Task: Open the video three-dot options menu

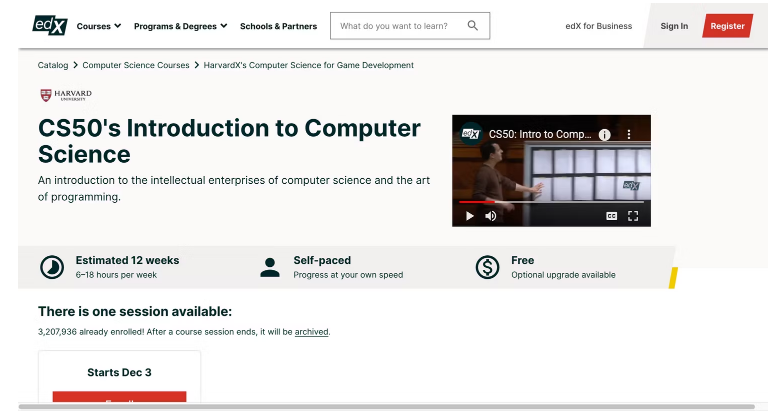Action: (x=629, y=134)
